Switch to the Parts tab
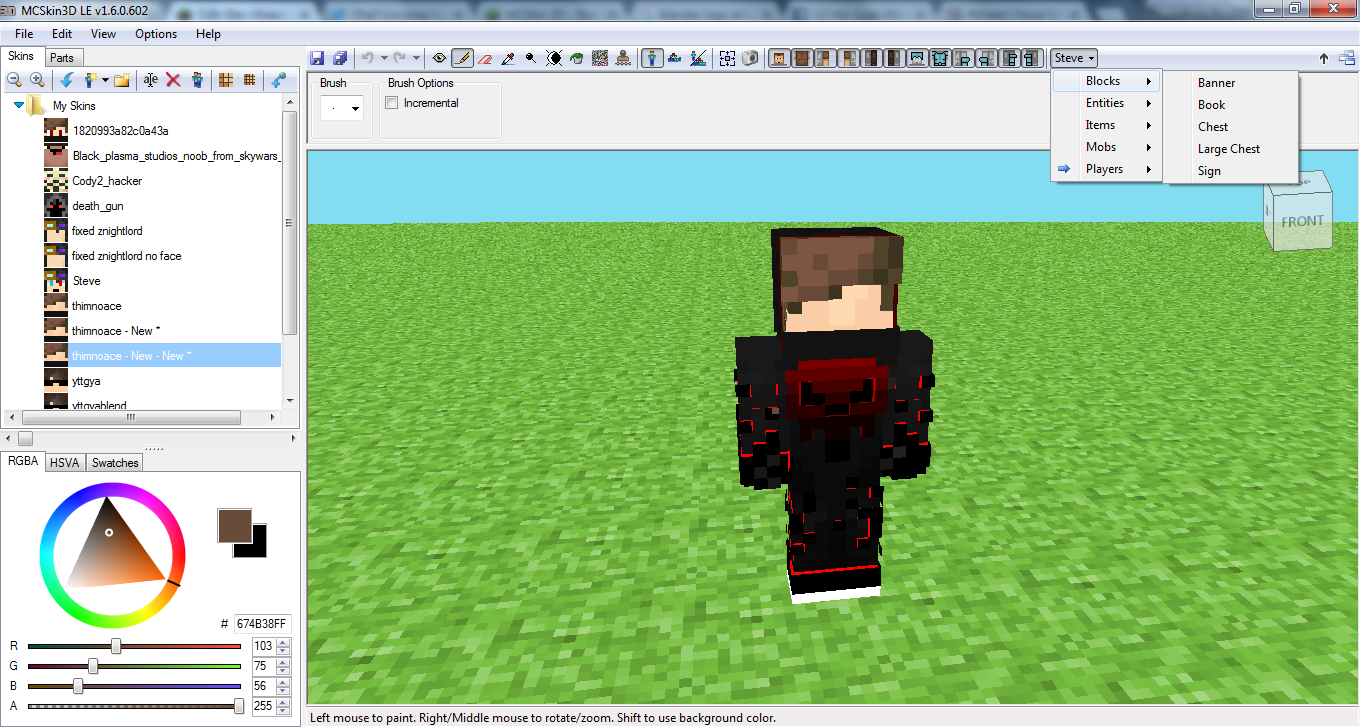 tap(63, 57)
